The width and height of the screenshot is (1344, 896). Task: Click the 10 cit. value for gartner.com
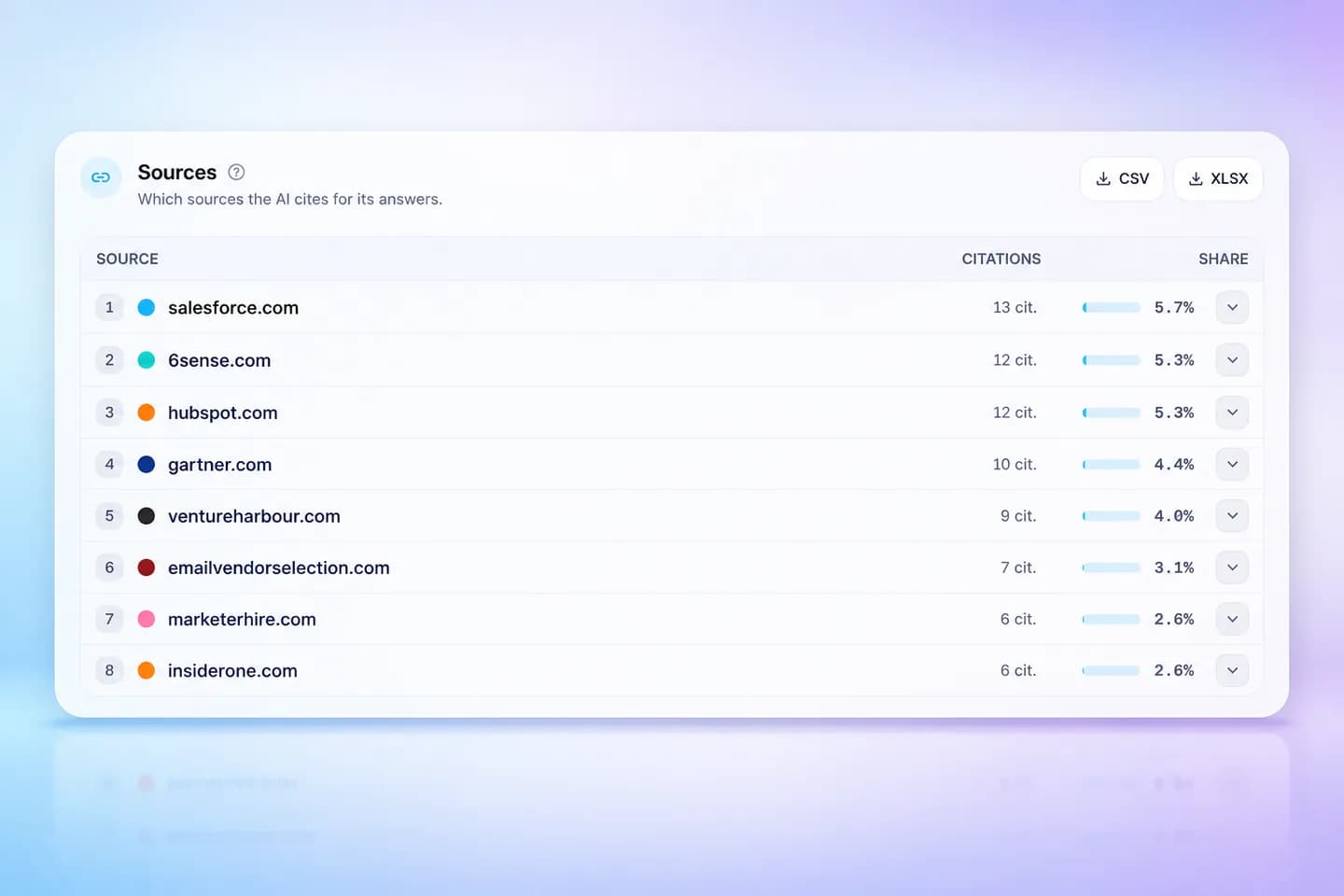click(1015, 464)
